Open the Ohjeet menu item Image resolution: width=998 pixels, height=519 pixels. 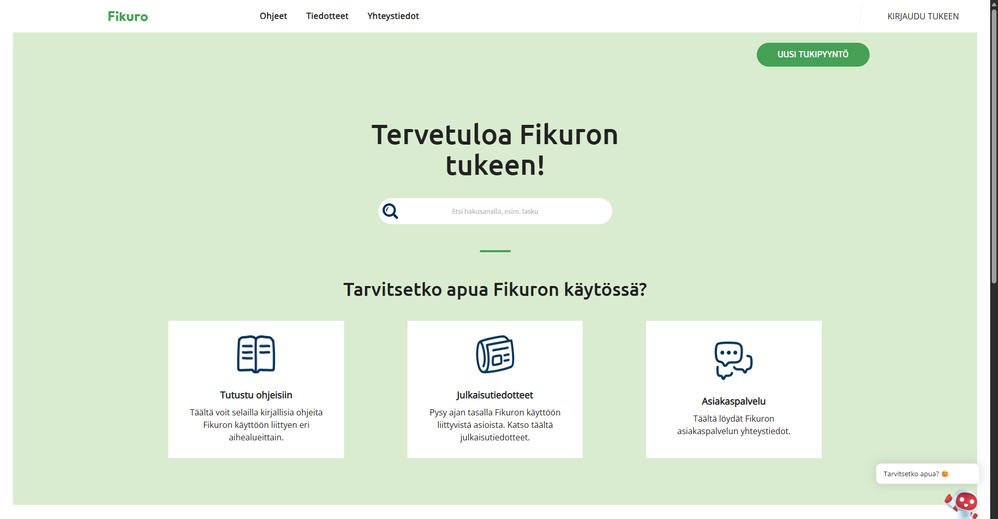click(273, 16)
